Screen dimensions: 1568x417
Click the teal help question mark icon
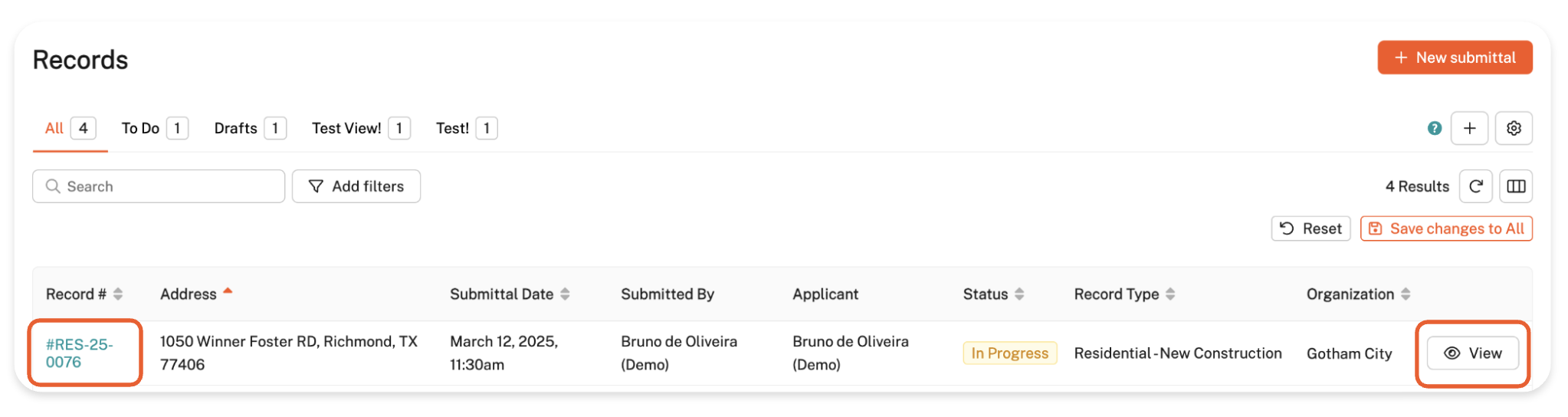click(x=1434, y=129)
